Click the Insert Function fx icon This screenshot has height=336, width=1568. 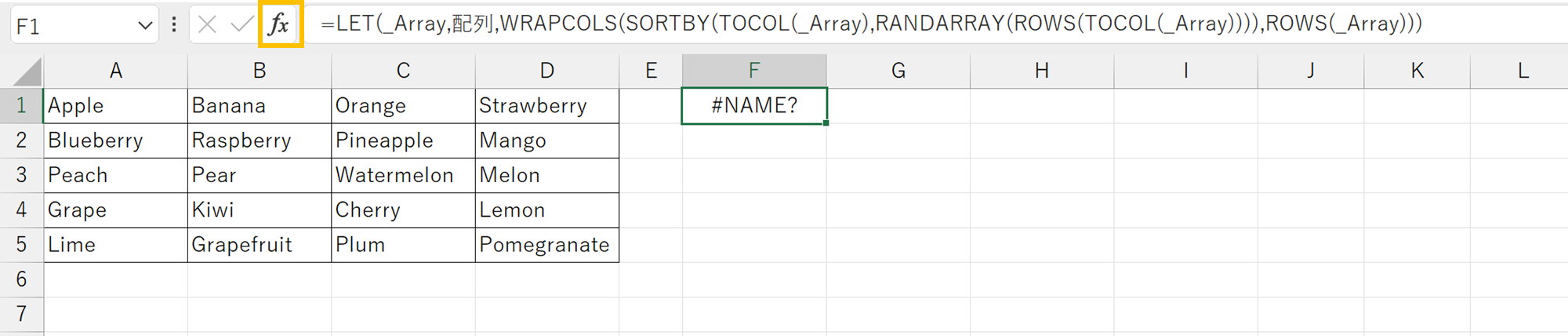coord(279,25)
